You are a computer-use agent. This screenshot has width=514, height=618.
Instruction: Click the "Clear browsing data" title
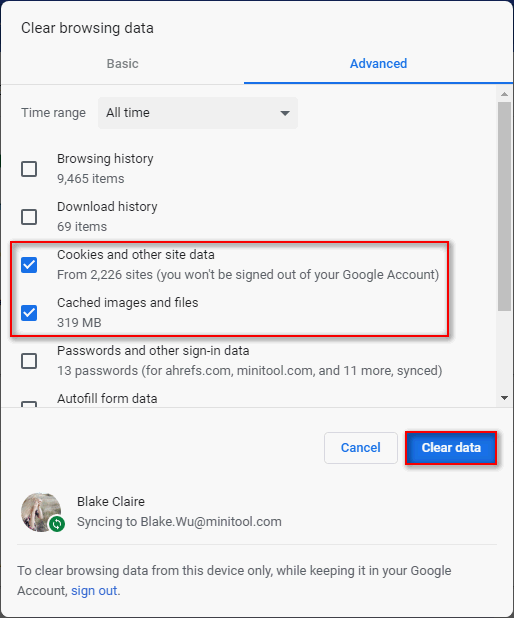pyautogui.click(x=88, y=28)
